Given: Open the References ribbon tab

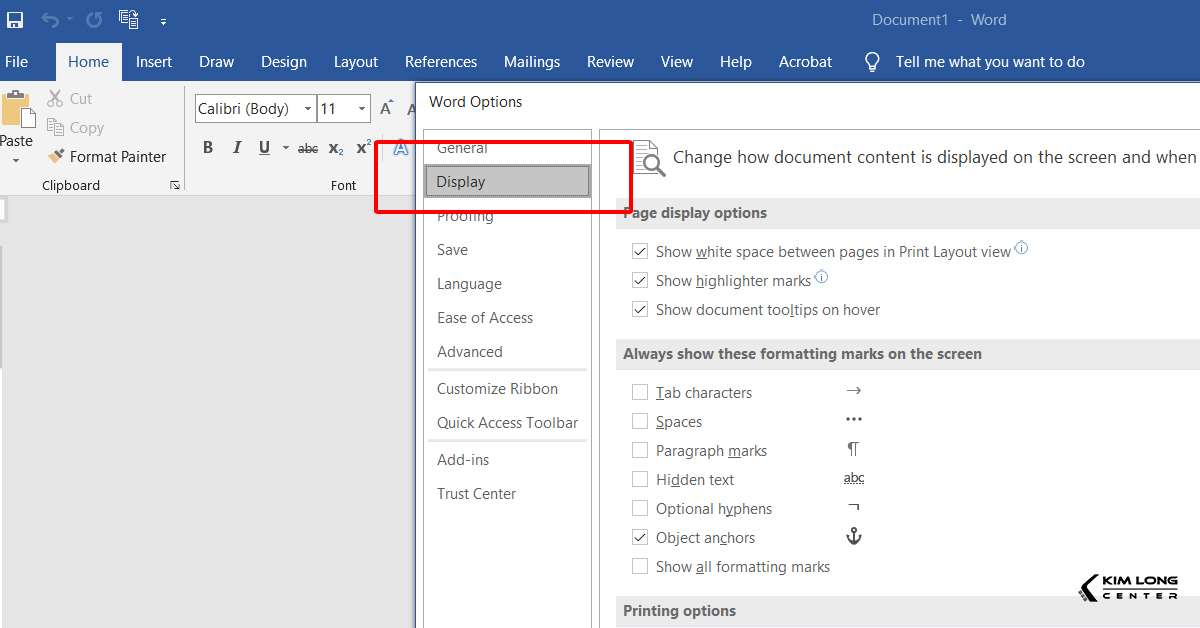Looking at the screenshot, I should point(441,62).
